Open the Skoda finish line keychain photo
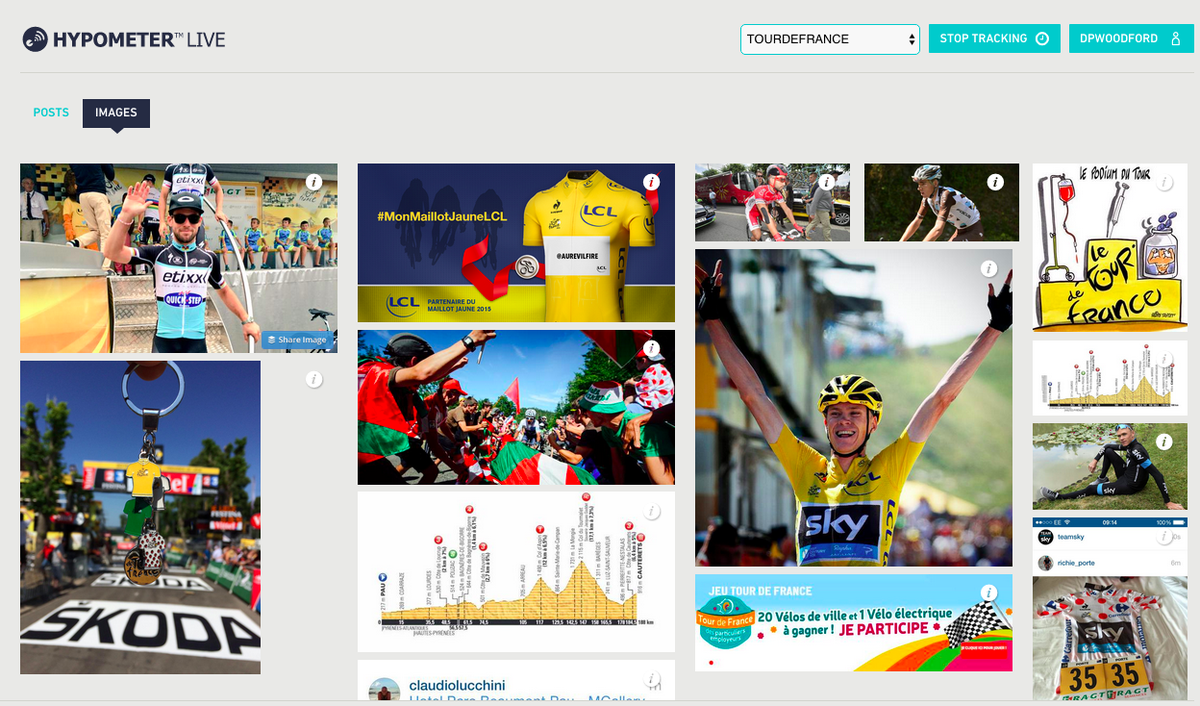The image size is (1200, 706). 140,517
